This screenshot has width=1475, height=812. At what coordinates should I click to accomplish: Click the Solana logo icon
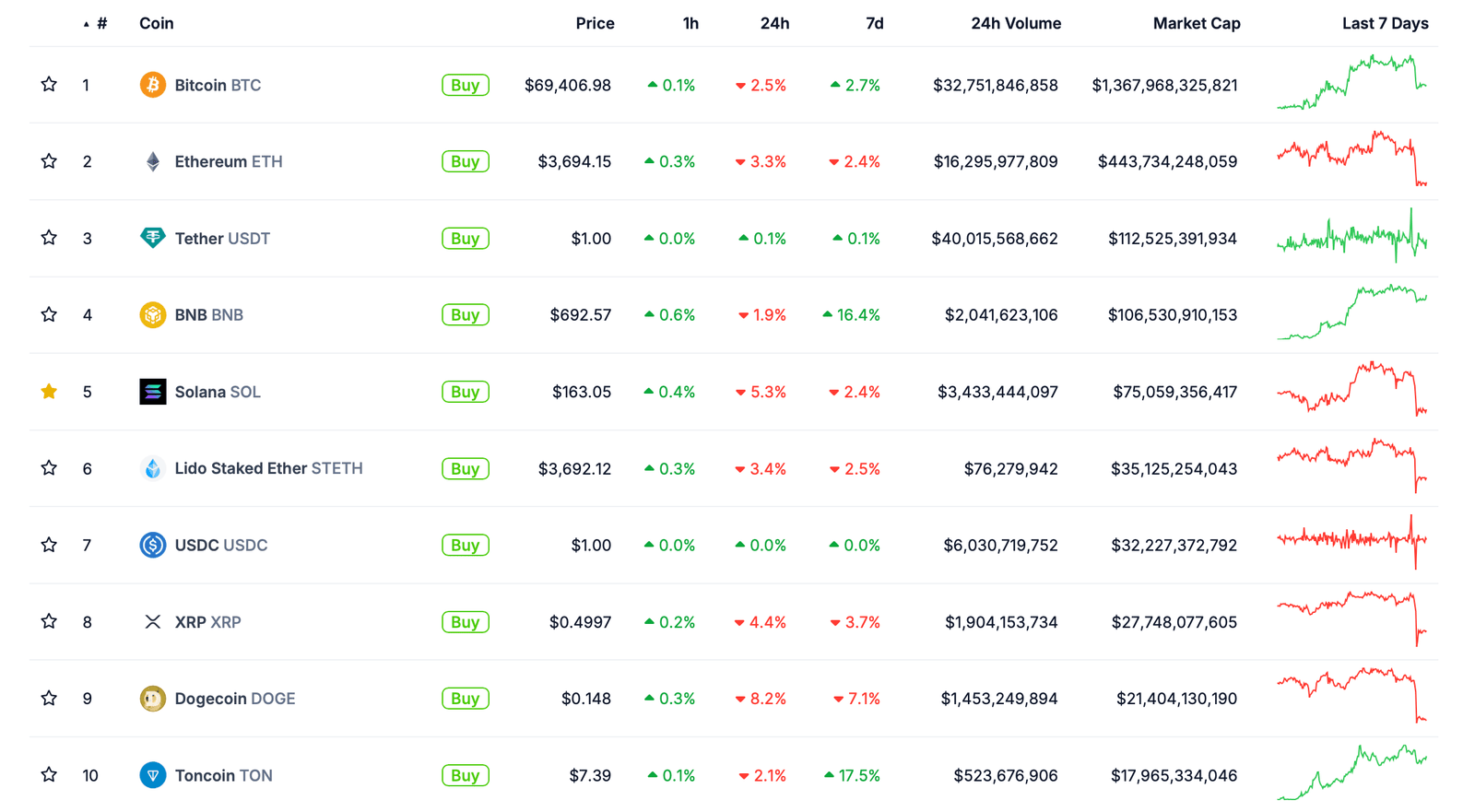pos(152,392)
